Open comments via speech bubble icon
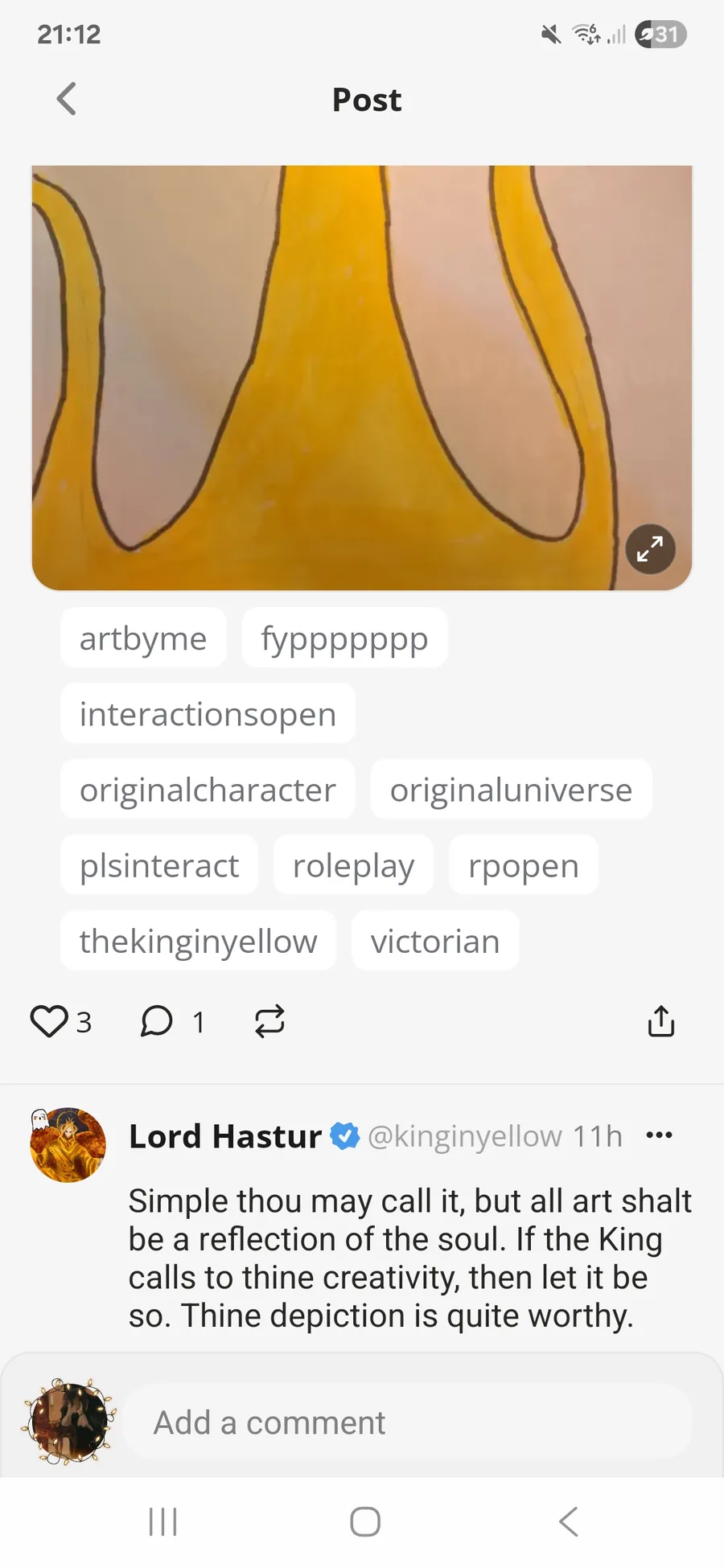The image size is (724, 1568). click(x=157, y=1021)
